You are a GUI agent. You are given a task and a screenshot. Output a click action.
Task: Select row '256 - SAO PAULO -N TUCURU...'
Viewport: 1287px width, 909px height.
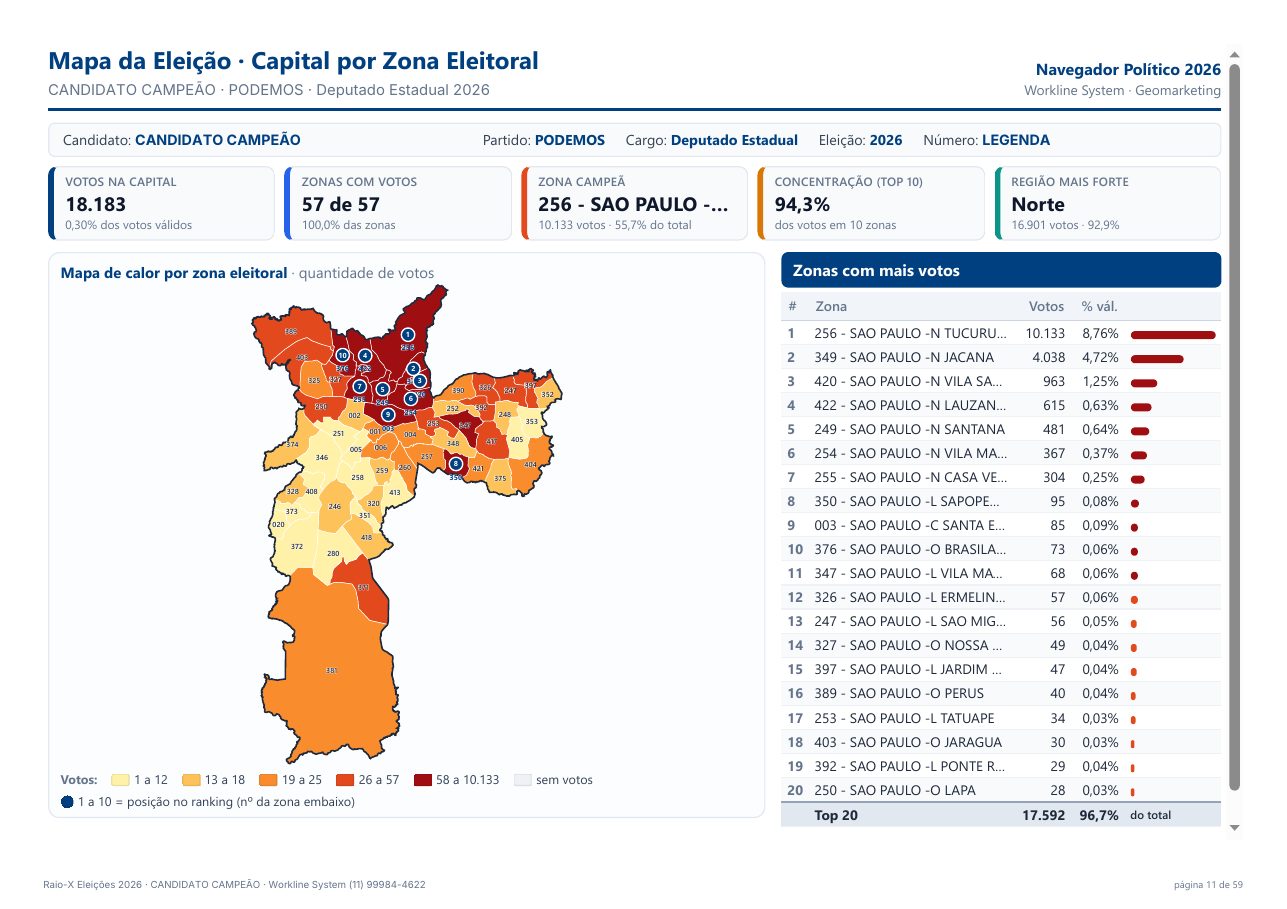1001,333
